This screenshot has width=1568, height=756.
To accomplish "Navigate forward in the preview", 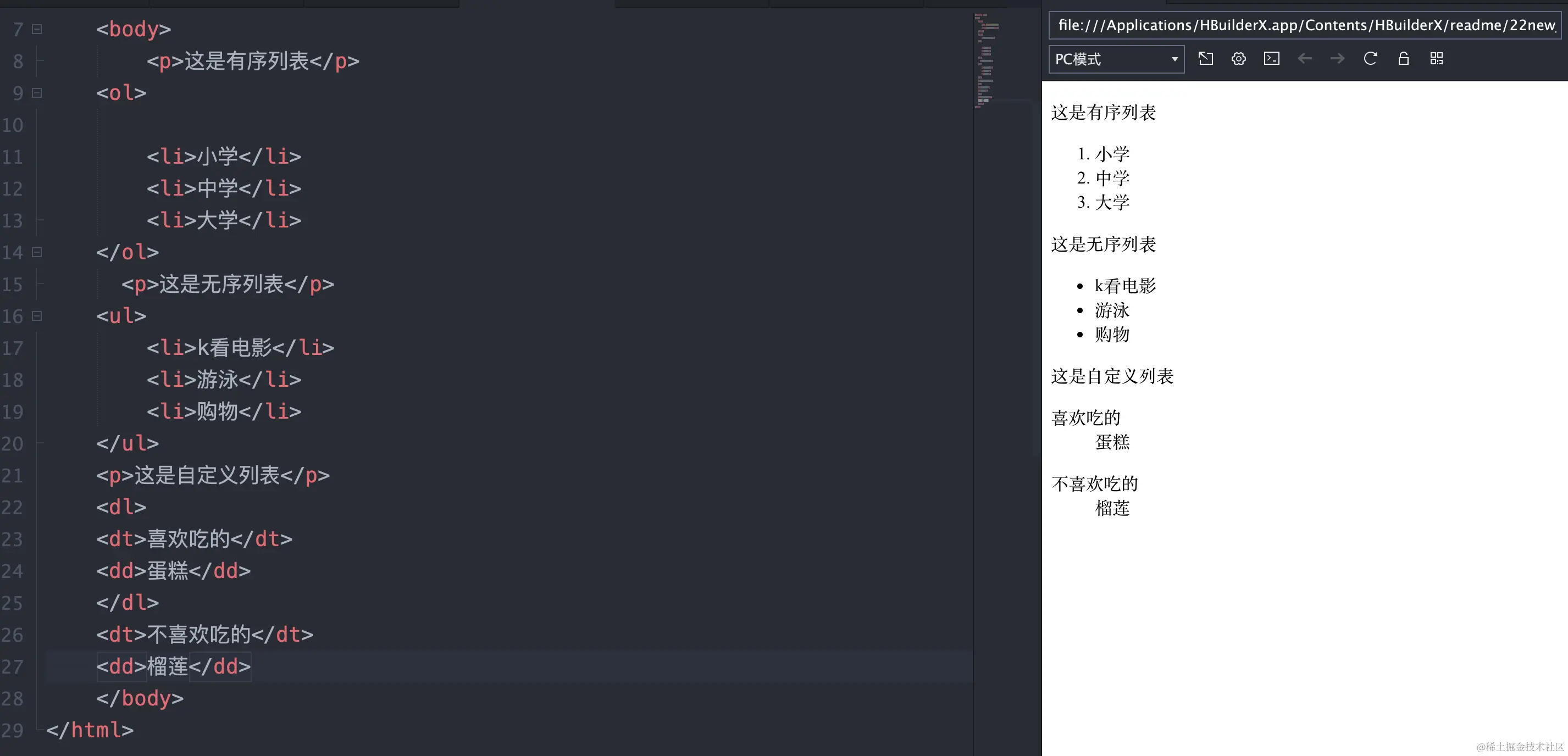I will pyautogui.click(x=1337, y=58).
